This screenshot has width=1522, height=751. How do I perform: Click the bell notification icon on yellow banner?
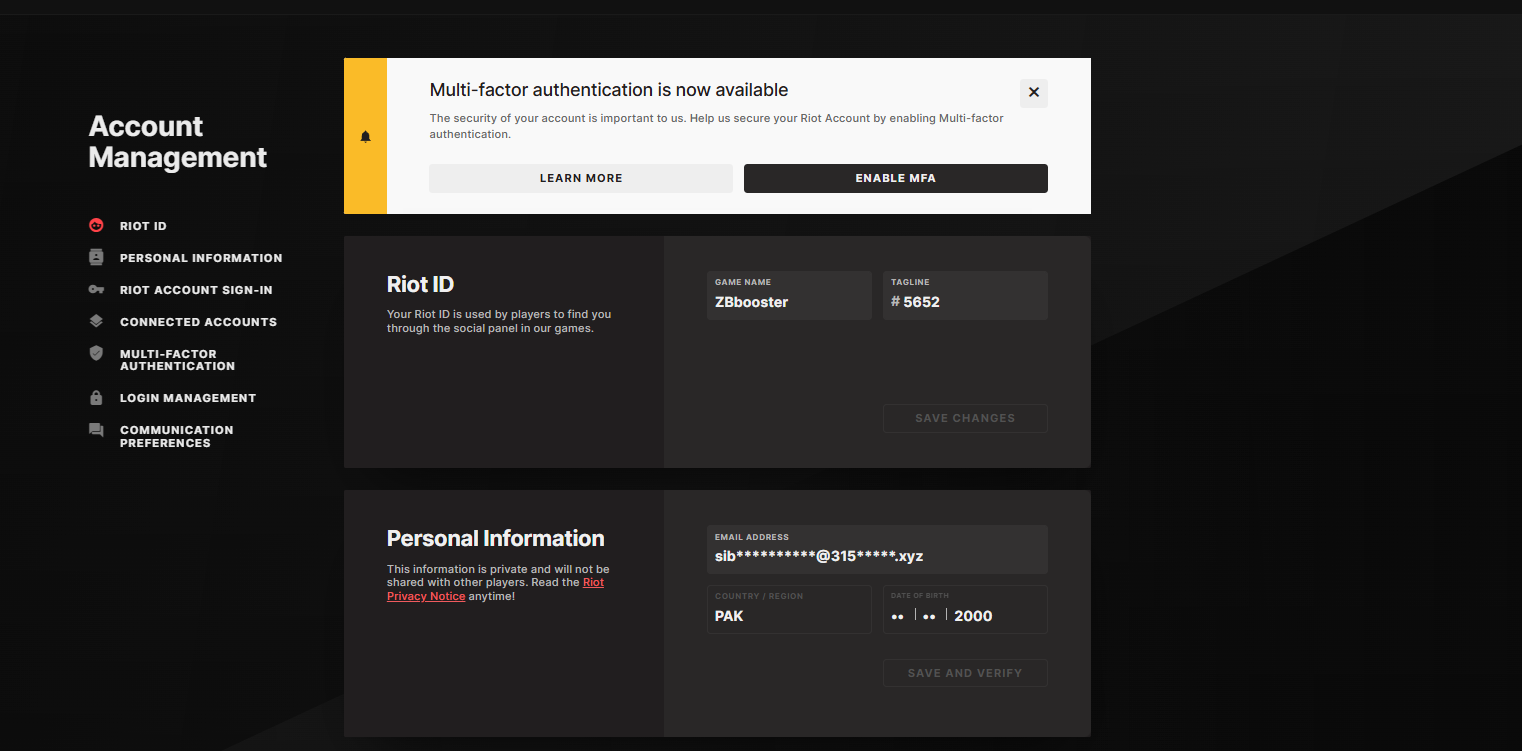pyautogui.click(x=365, y=137)
